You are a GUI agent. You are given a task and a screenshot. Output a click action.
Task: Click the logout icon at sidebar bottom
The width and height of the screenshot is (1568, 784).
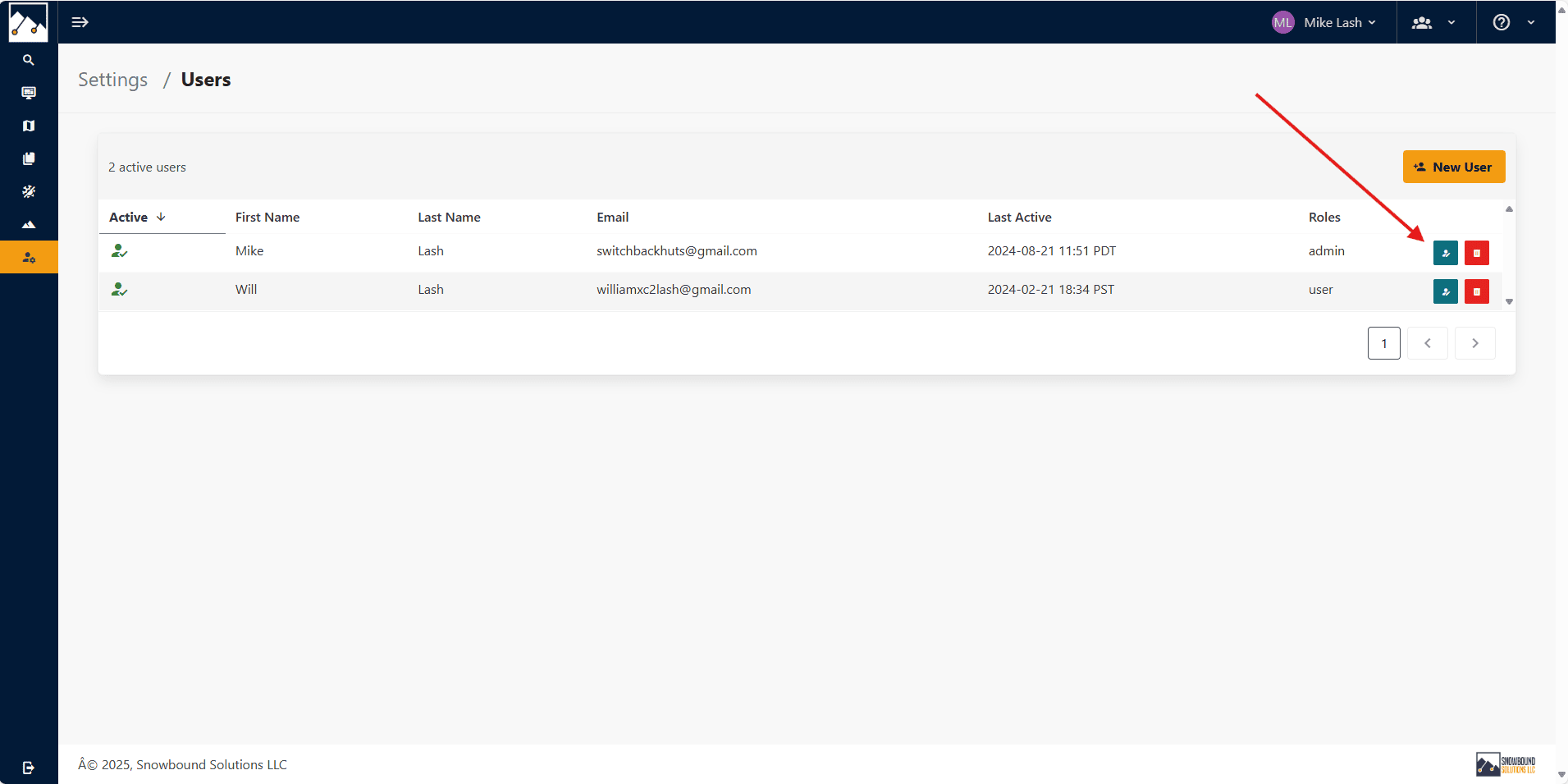click(29, 768)
